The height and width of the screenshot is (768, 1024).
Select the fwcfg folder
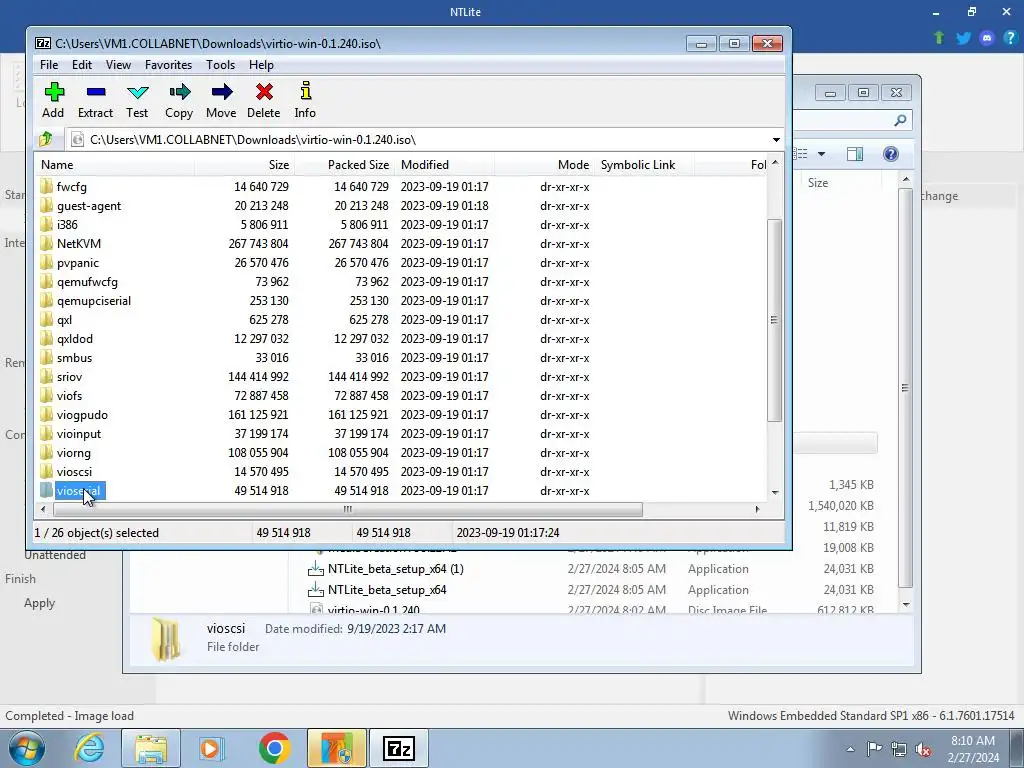click(71, 187)
